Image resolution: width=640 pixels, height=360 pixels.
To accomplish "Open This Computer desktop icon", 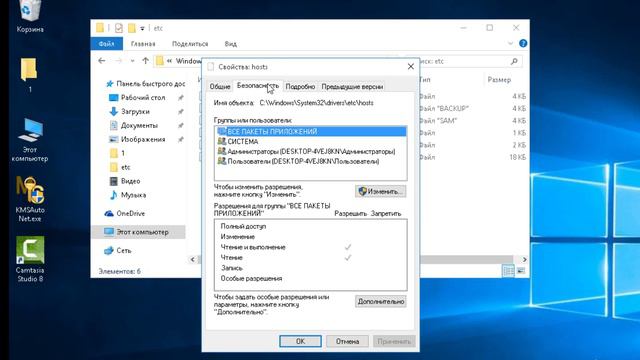I will tap(30, 141).
